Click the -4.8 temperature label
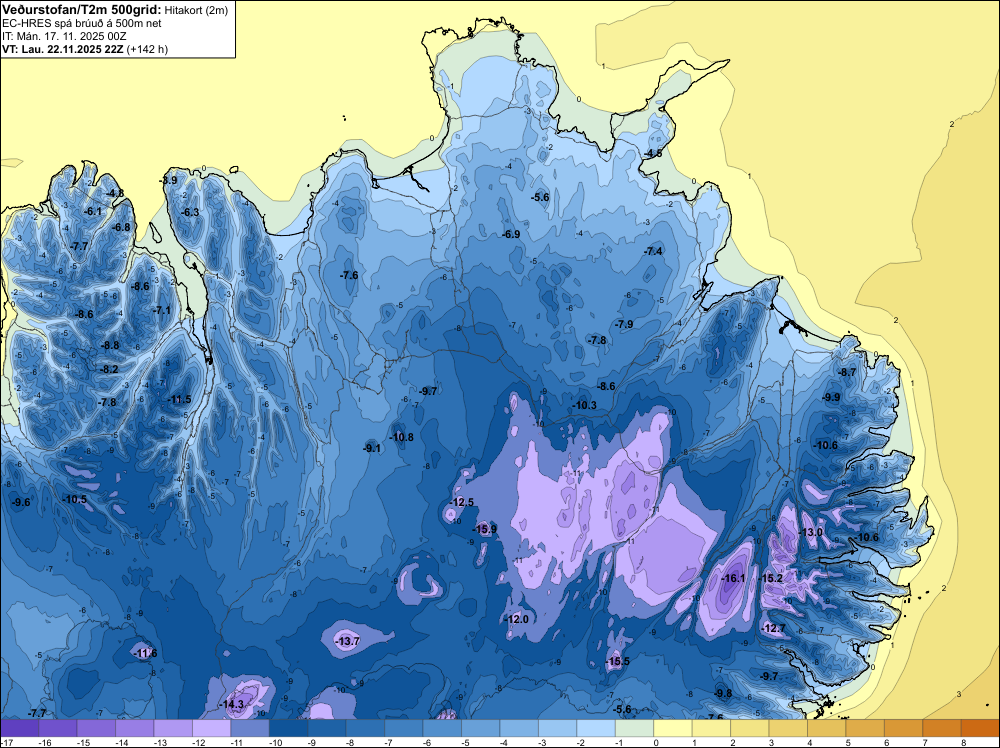This screenshot has height=748, width=1000. tap(115, 193)
